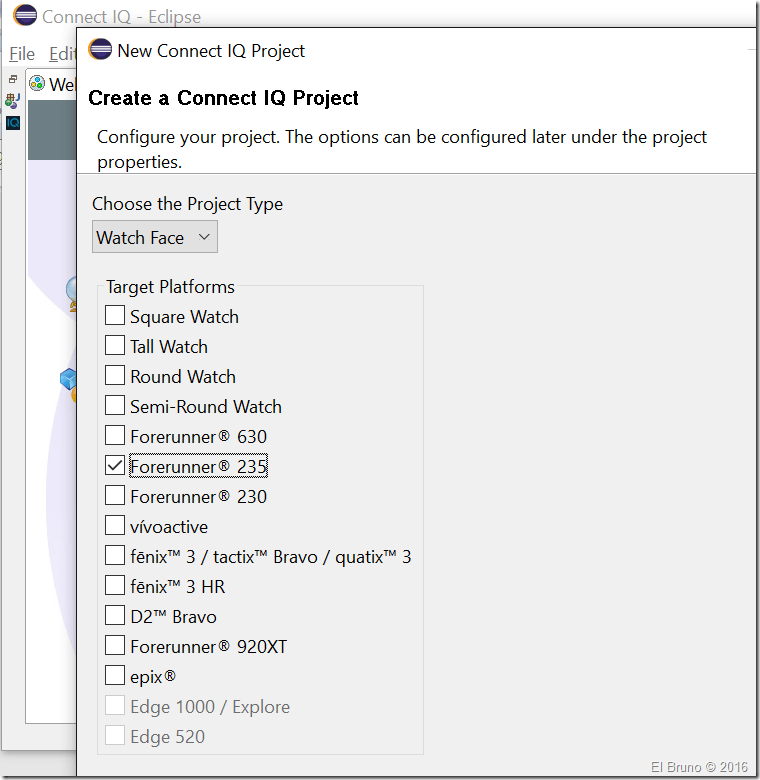Check the Forerunner 920XT option
This screenshot has height=780, width=760.
(115, 647)
